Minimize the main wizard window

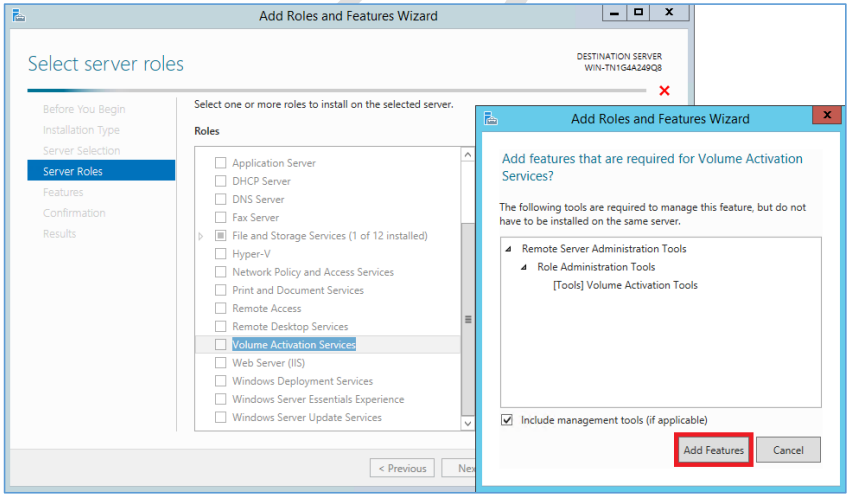[x=614, y=12]
